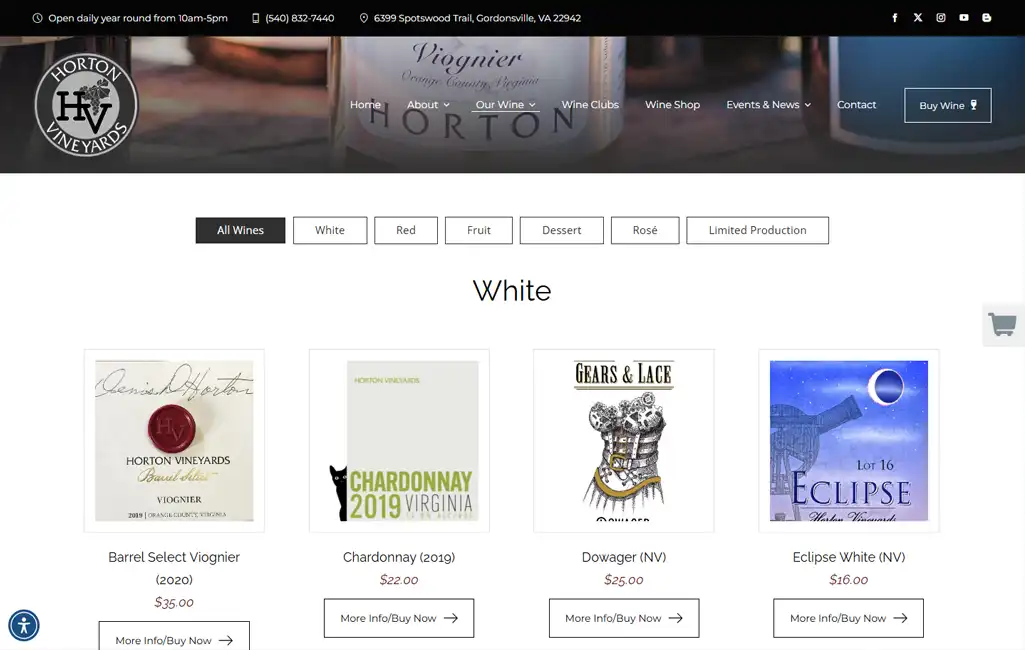Viewport: 1025px width, 650px height.
Task: Click the $35.00 Viognier price
Action: 175,602
